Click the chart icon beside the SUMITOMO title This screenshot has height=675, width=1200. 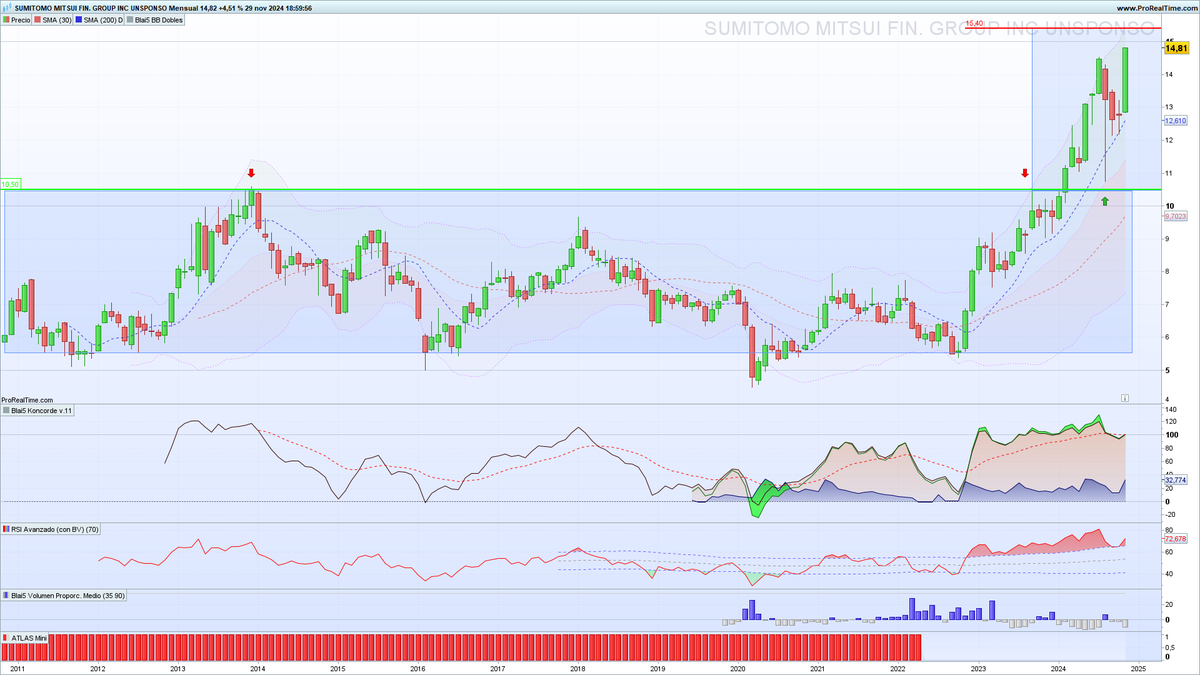[8, 7]
